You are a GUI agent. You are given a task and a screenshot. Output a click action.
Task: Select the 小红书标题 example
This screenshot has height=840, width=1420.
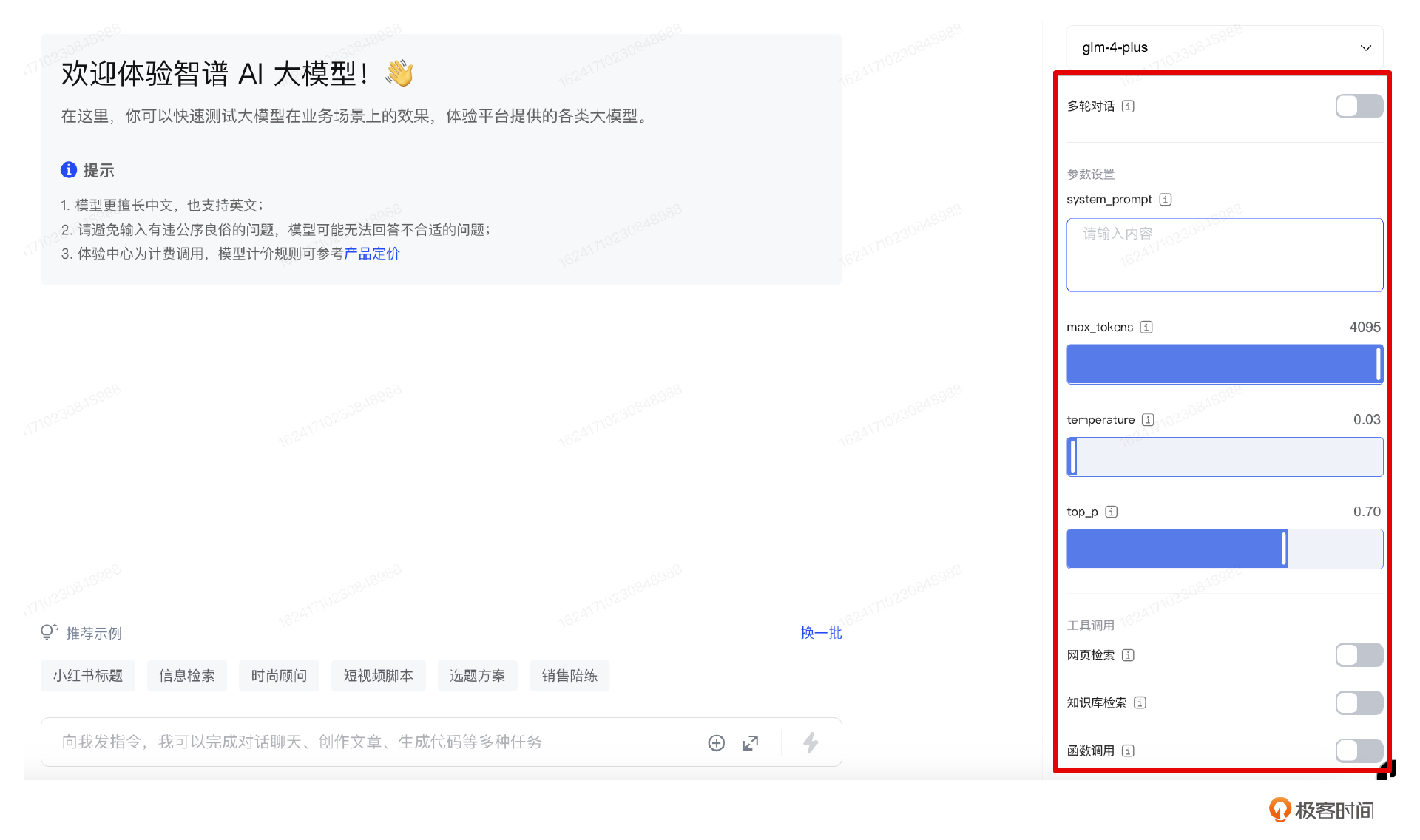[x=87, y=675]
